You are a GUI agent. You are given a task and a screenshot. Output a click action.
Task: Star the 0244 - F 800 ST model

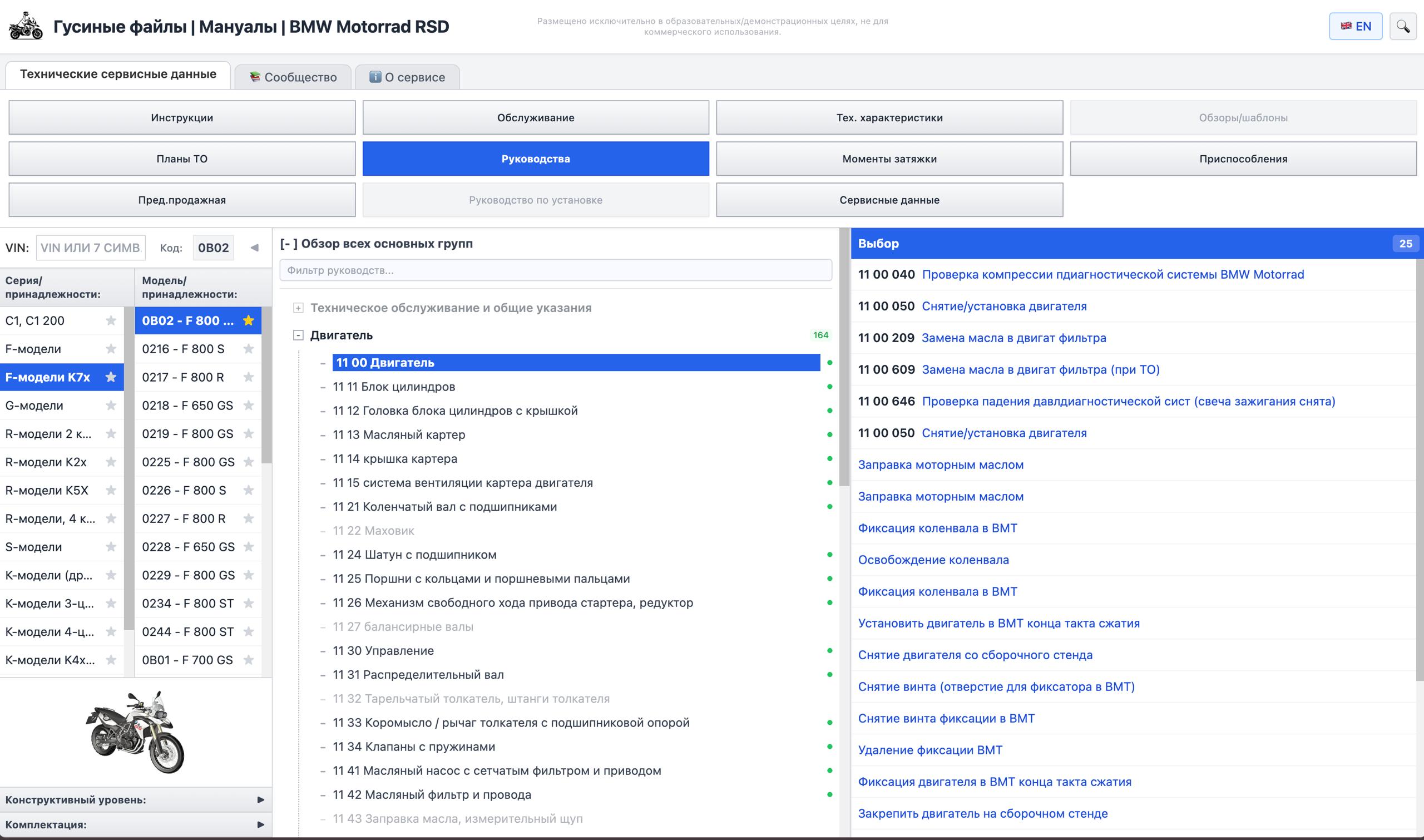[x=249, y=632]
